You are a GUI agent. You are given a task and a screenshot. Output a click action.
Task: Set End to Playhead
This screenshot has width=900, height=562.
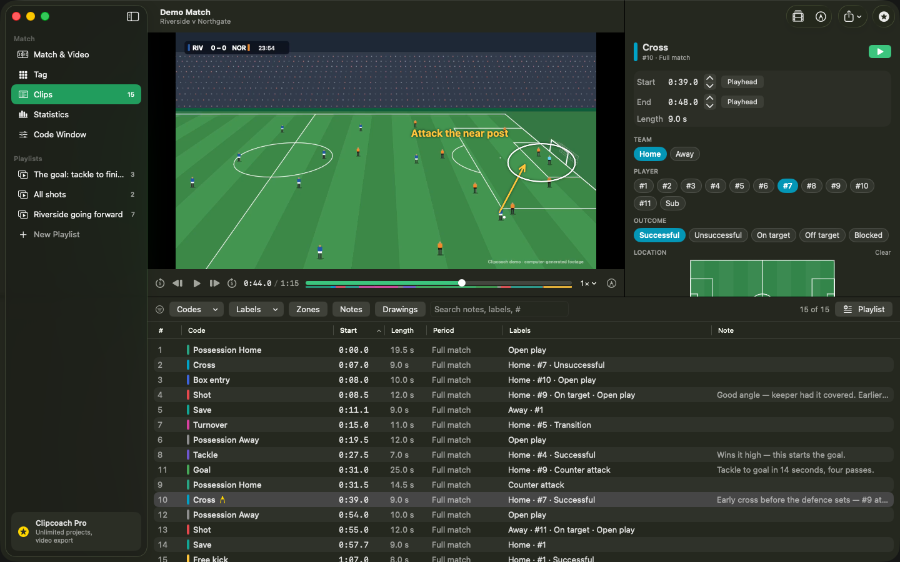point(742,102)
